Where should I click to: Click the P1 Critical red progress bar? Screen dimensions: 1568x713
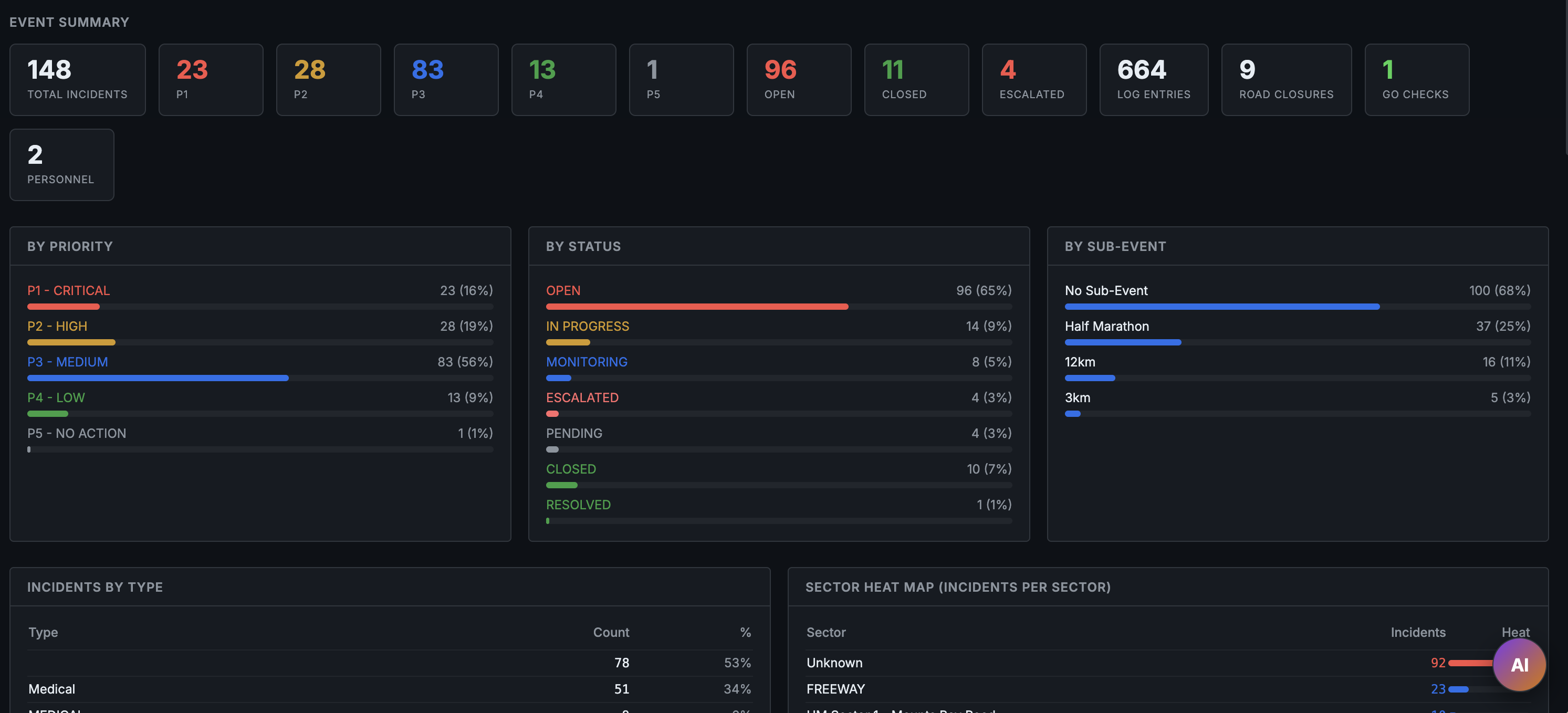click(x=64, y=307)
